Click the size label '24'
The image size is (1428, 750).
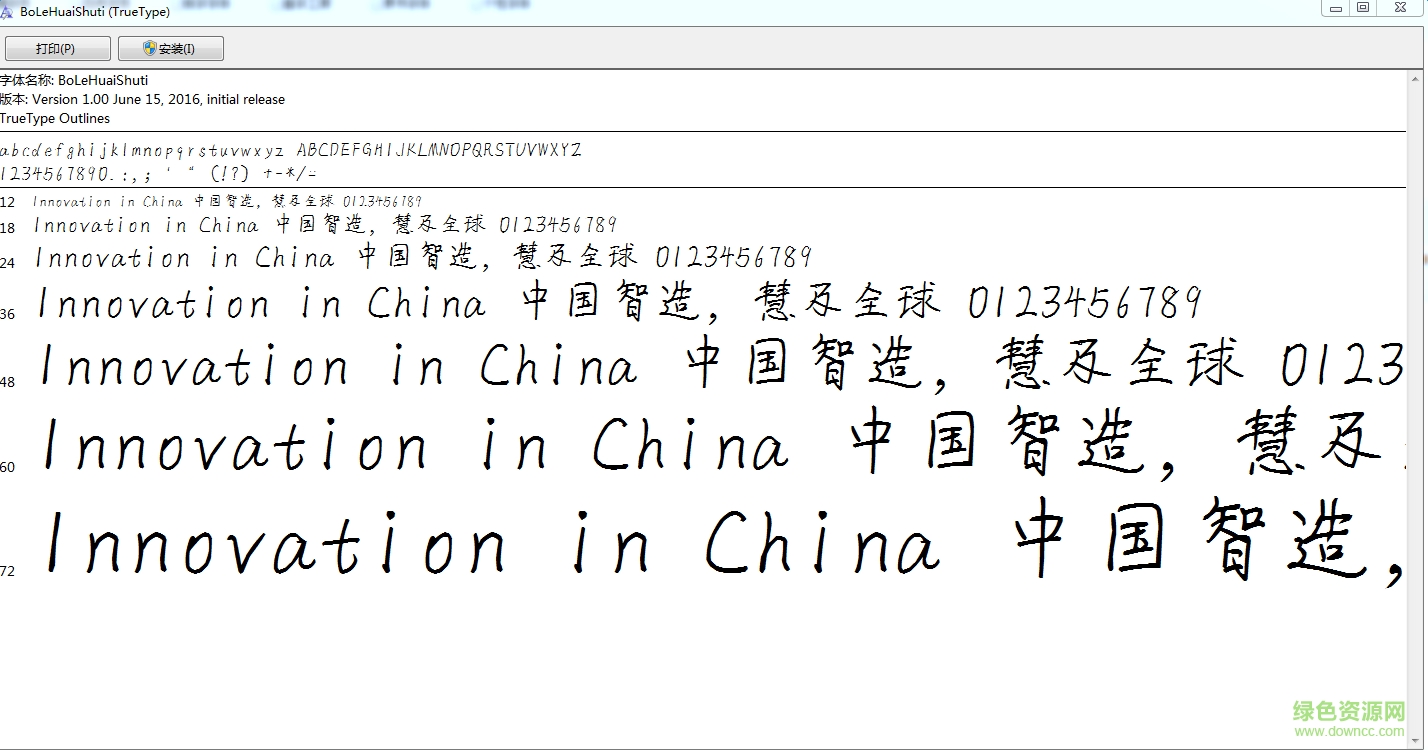click(8, 263)
